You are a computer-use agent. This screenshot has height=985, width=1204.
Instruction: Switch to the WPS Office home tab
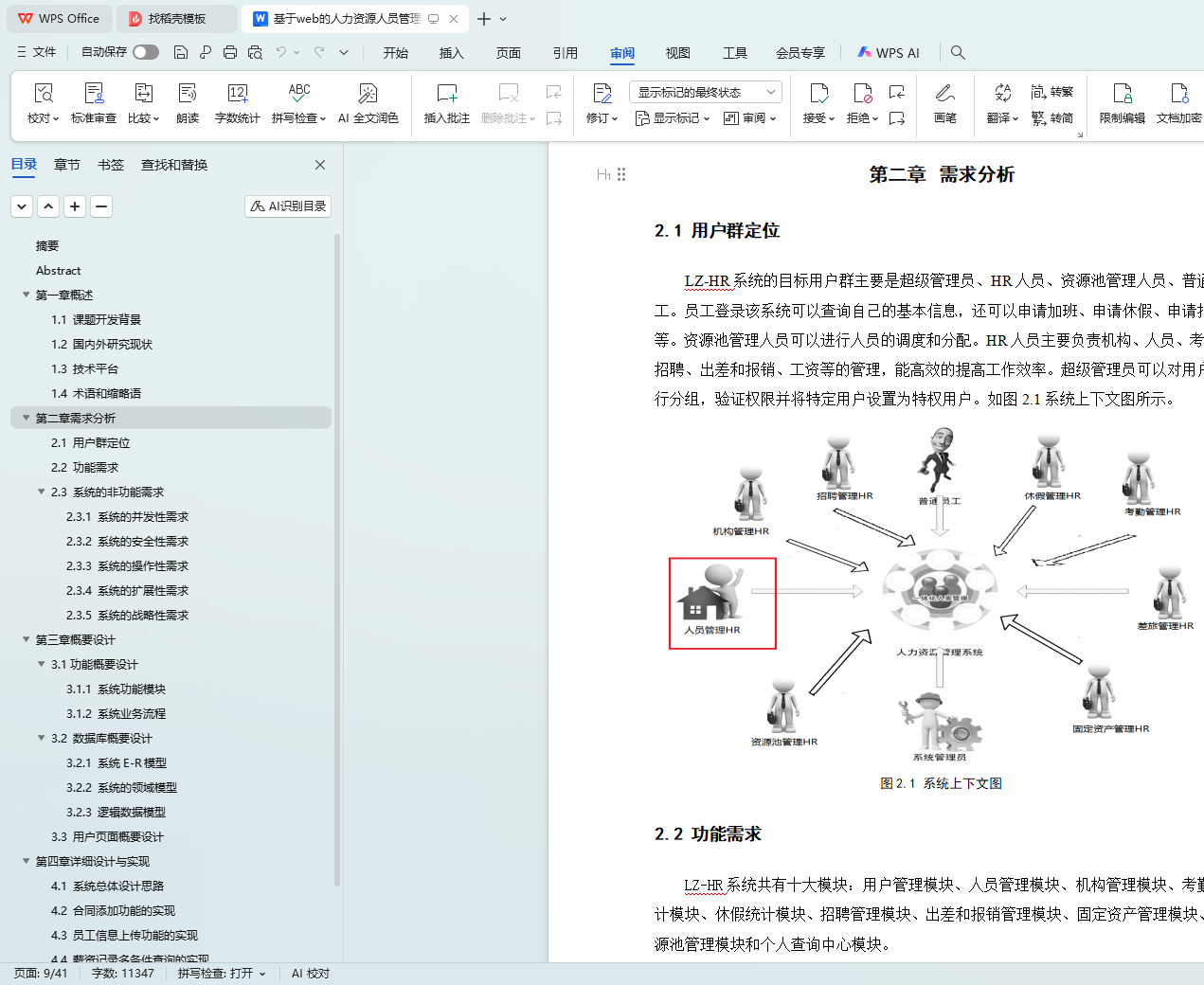click(x=59, y=18)
